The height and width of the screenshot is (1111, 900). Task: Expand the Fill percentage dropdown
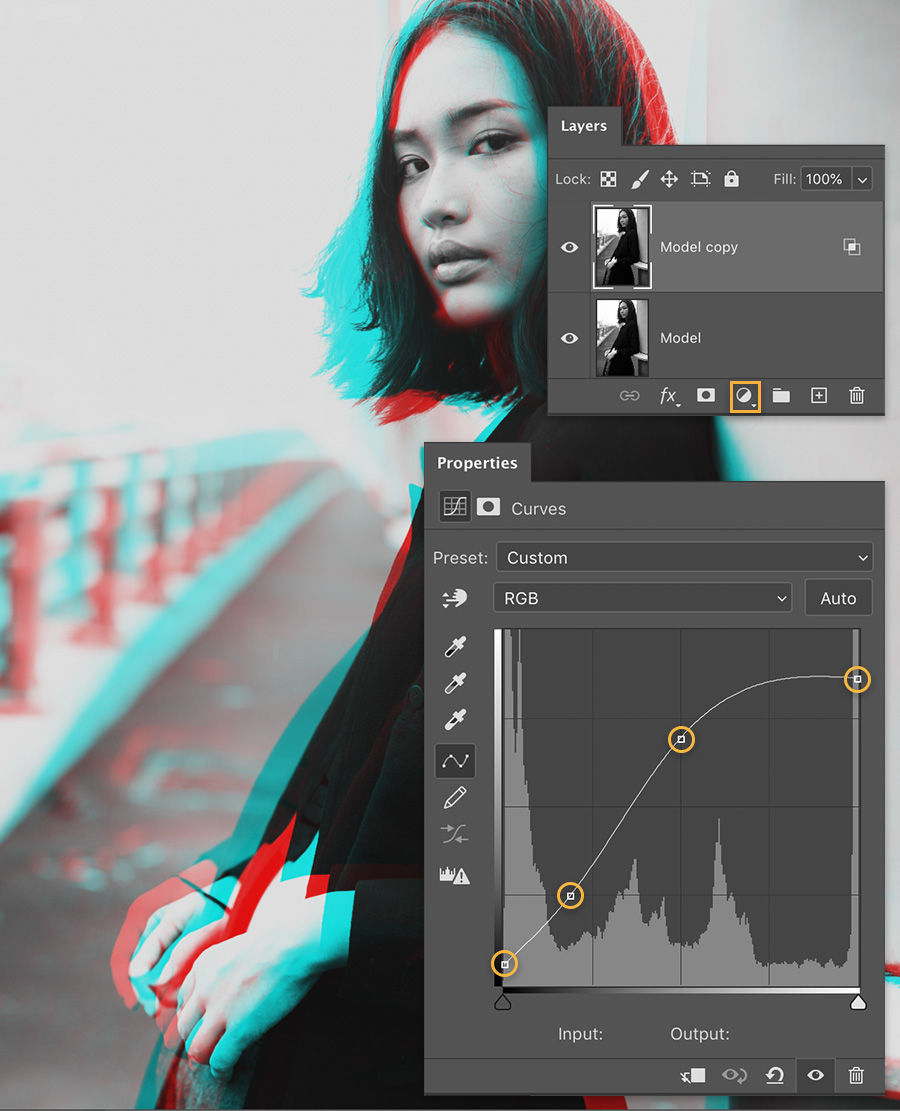(862, 179)
